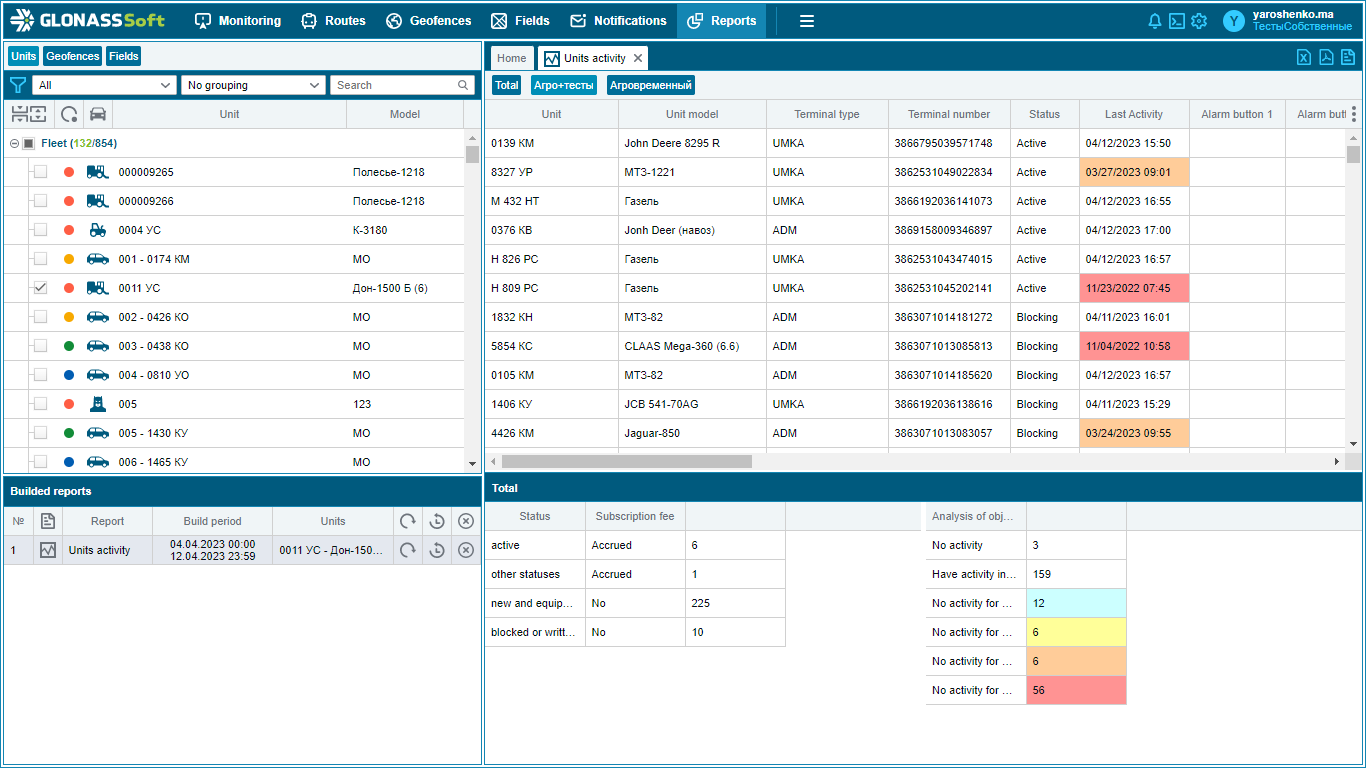
Task: Click the cyan cell with value 12
Action: click(1076, 603)
